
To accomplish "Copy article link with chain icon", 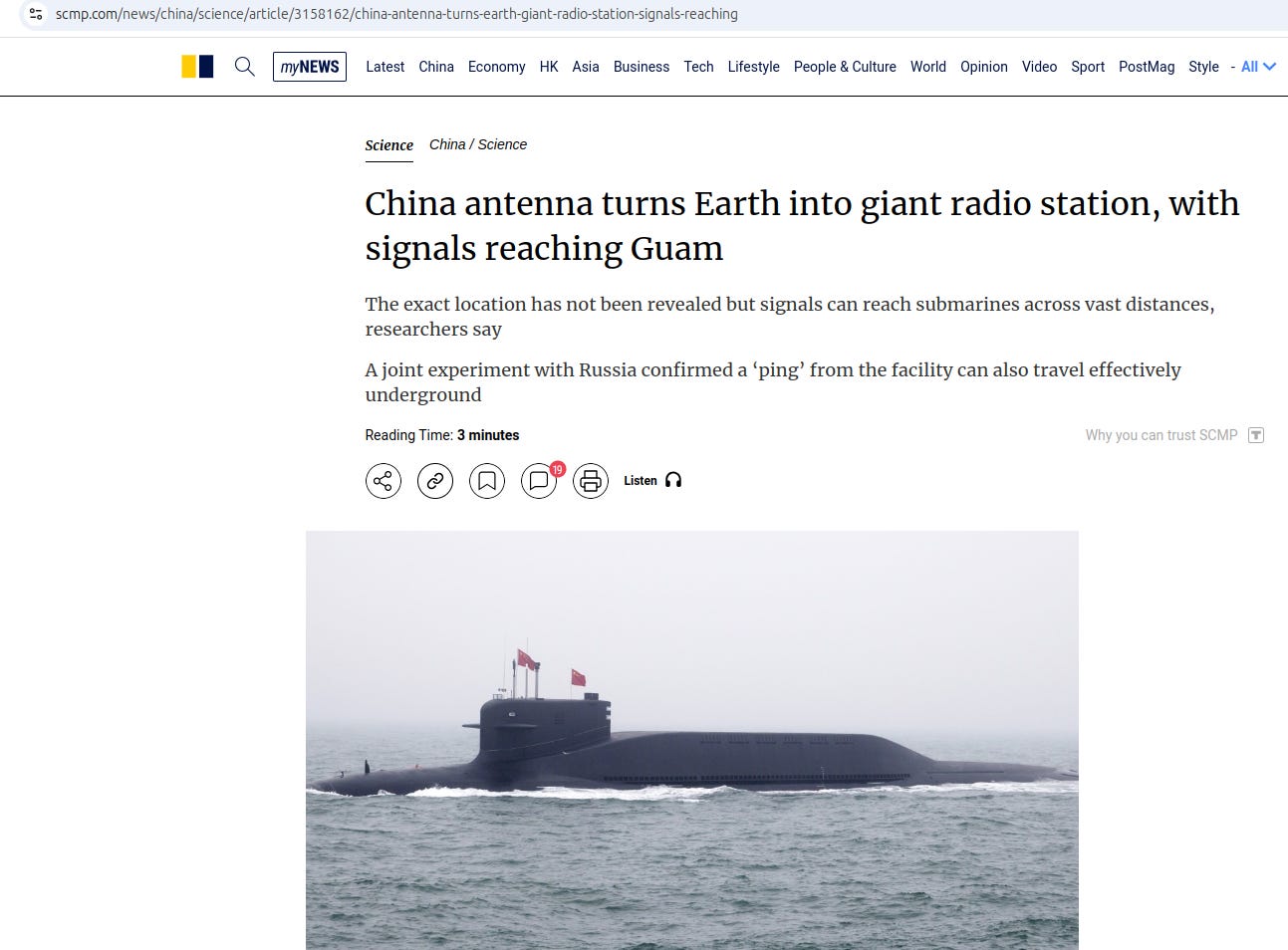I will [435, 481].
